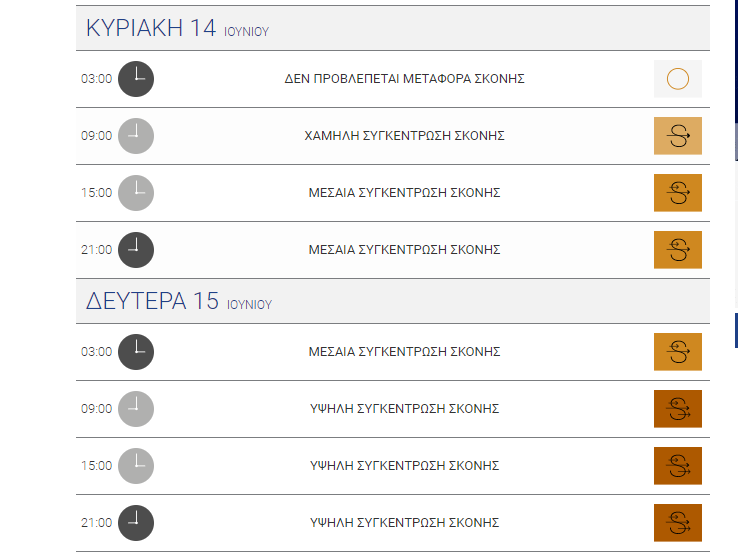Click ΜΕΣΑΙΑ ΣΥΓΚΕΝΤΡΩΣΗ ΣΚΟΝΗΣ at Sunday 15:00
The image size is (738, 552).
[404, 192]
